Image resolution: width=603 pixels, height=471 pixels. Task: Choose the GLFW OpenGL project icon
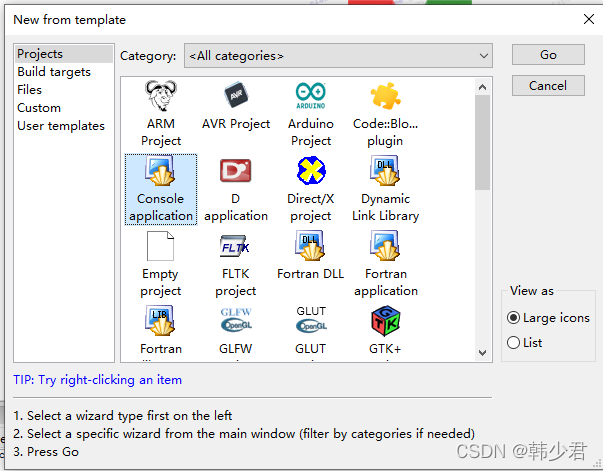[236, 320]
